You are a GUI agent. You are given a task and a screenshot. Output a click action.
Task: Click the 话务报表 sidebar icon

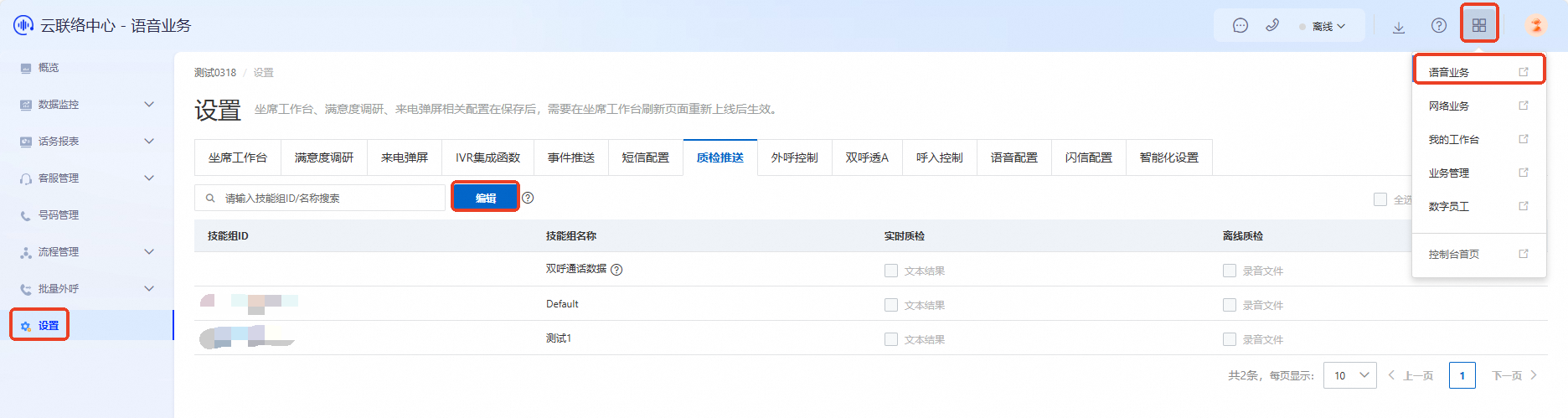click(x=26, y=142)
